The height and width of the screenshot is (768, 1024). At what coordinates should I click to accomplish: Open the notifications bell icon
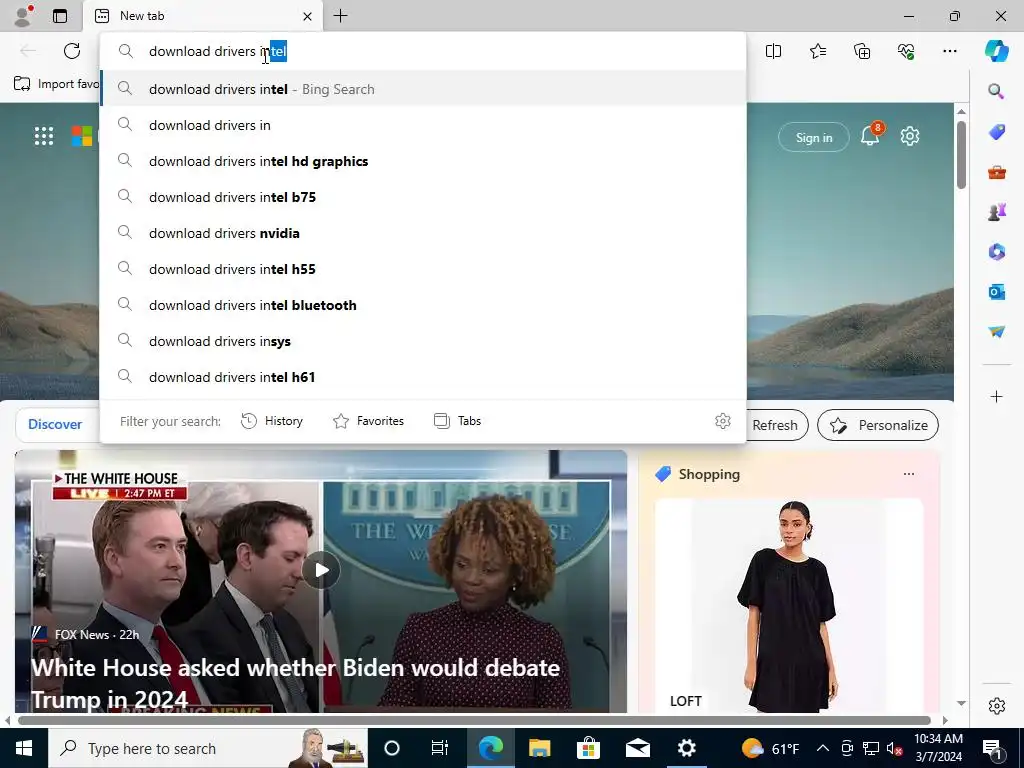(x=871, y=135)
